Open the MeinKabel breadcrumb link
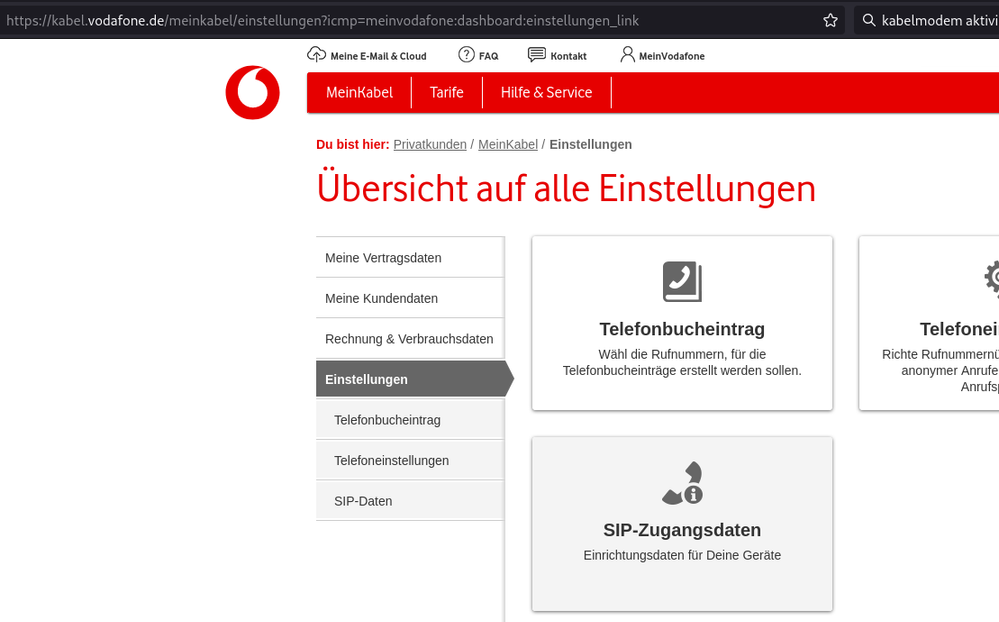Image resolution: width=999 pixels, height=622 pixels. 508,144
